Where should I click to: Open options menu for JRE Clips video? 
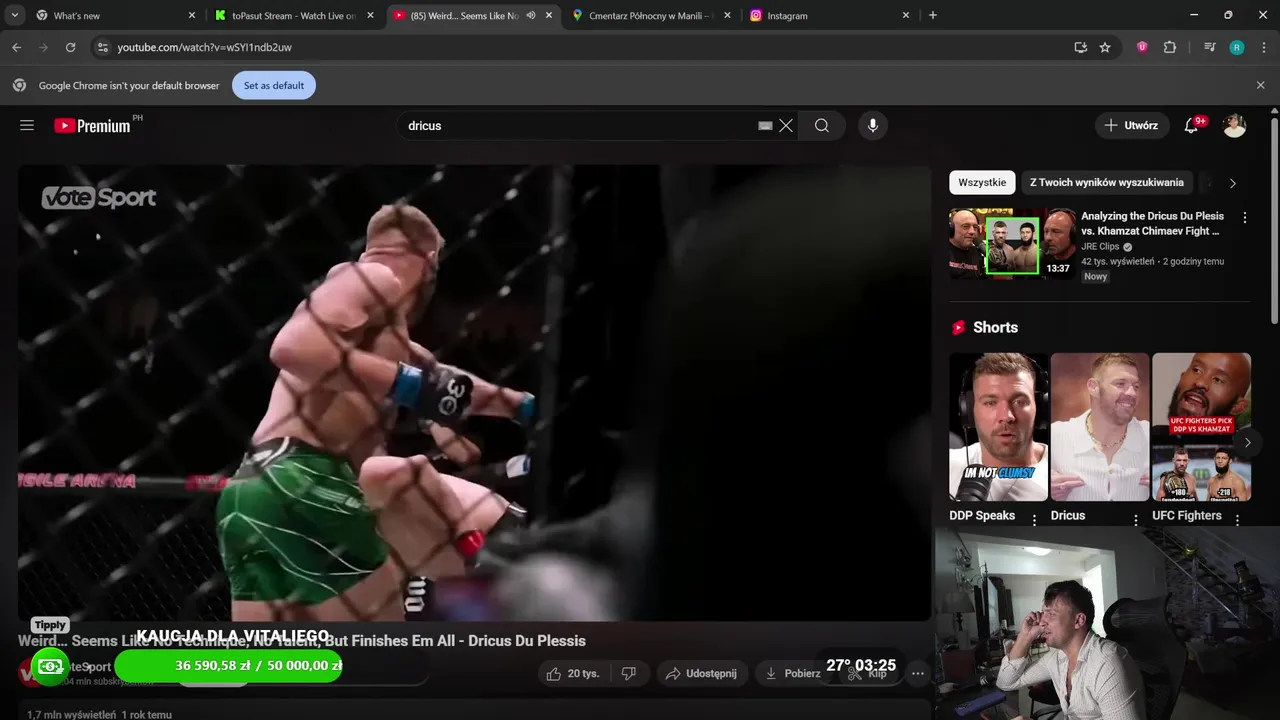tap(1245, 217)
